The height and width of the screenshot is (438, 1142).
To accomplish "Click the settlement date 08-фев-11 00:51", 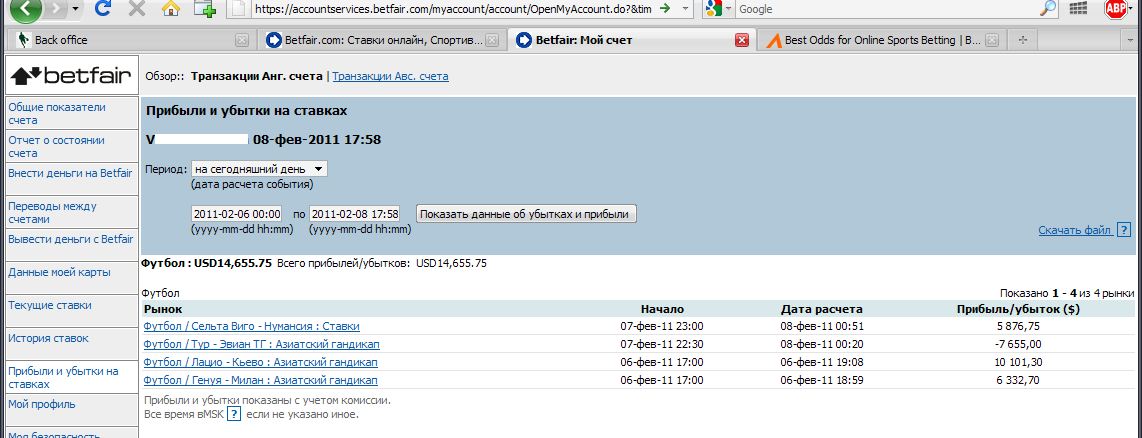I will pyautogui.click(x=822, y=326).
